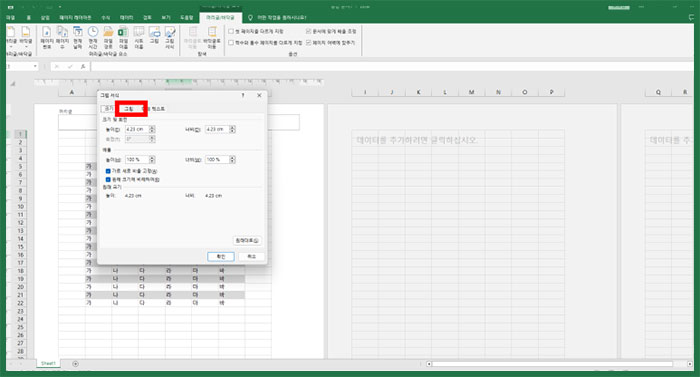Open the Help ribbon tab
Image resolution: width=700 pixels, height=377 pixels.
(187, 17)
